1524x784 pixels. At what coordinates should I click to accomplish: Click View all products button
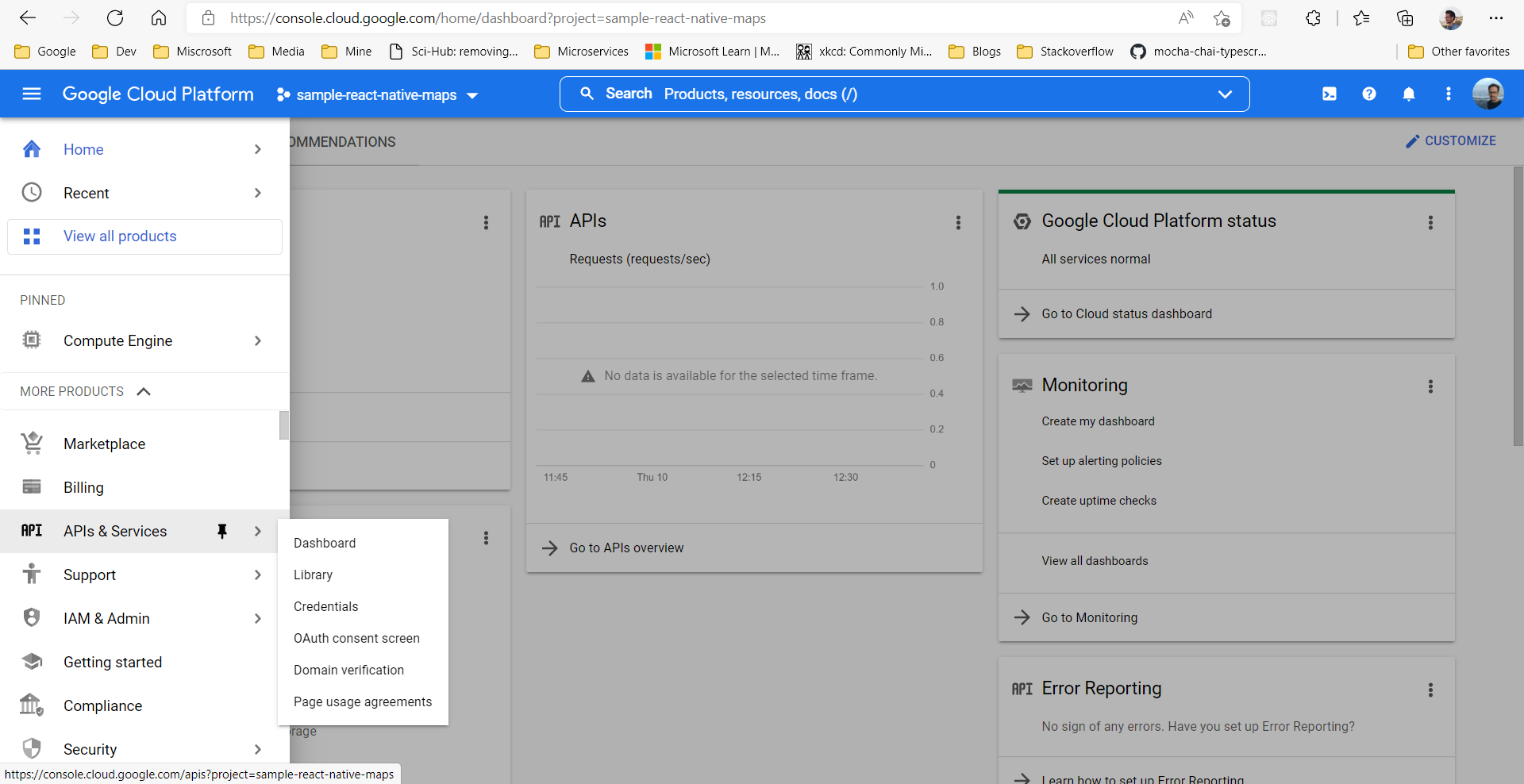coord(144,236)
